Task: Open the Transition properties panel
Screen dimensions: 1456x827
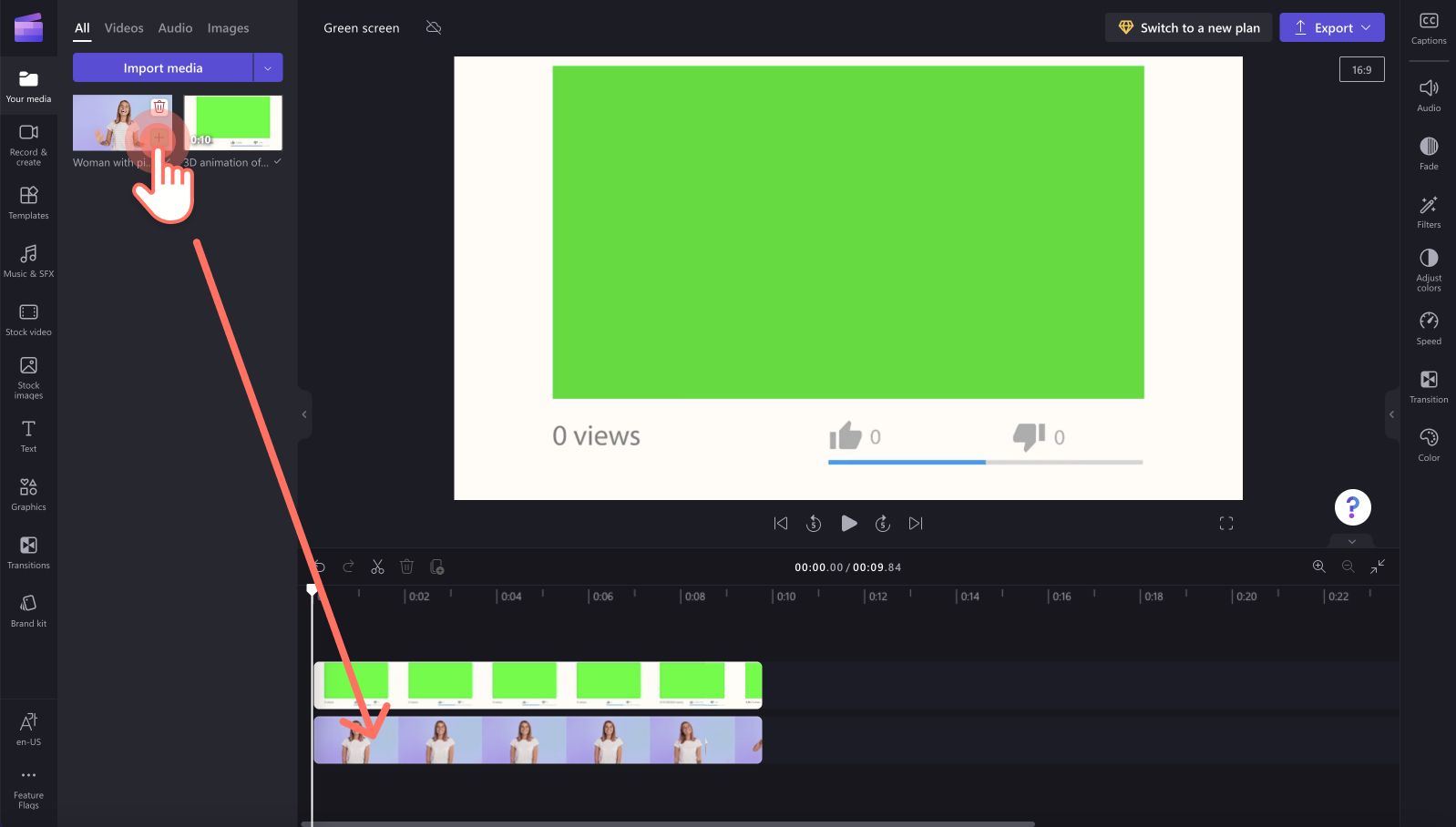Action: point(1429,386)
